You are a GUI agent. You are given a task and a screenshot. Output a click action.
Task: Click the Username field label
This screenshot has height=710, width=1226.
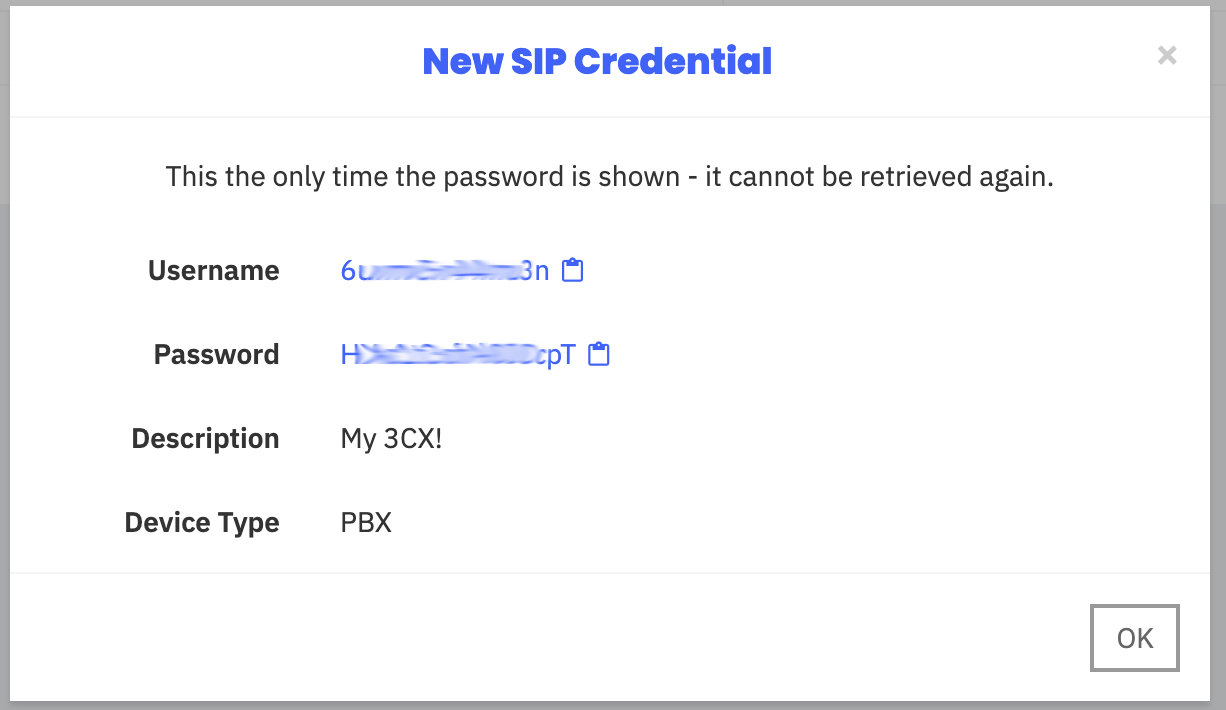click(x=213, y=270)
